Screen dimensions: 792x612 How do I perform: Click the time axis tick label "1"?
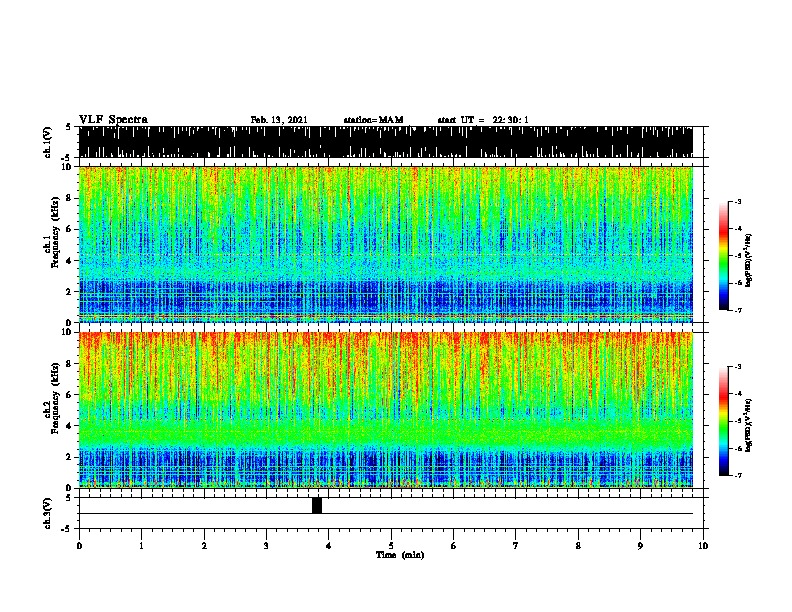click(141, 545)
